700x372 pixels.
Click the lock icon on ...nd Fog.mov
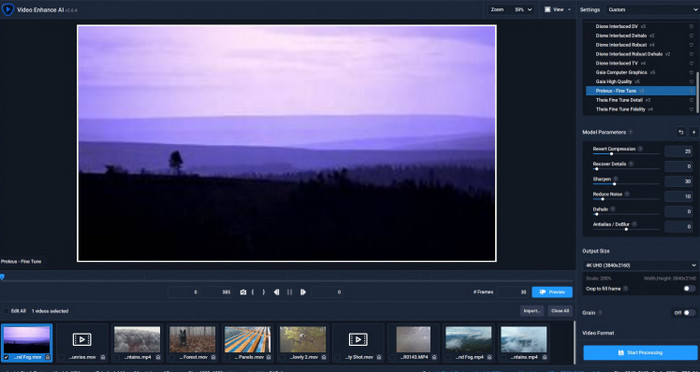[48, 357]
